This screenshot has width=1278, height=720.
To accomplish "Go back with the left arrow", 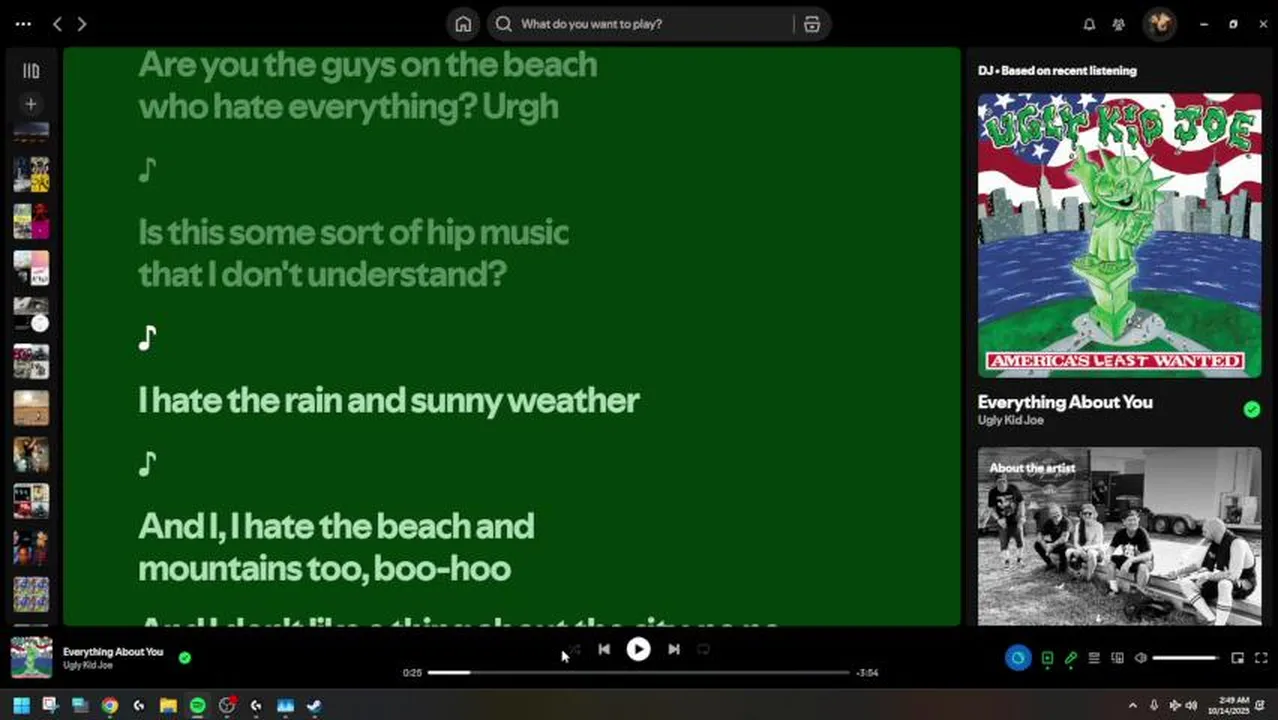I will coord(58,24).
